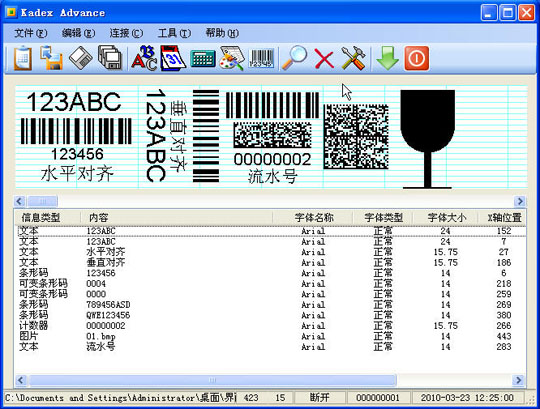Click the calendar date icon
This screenshot has height=409, width=540.
173,59
